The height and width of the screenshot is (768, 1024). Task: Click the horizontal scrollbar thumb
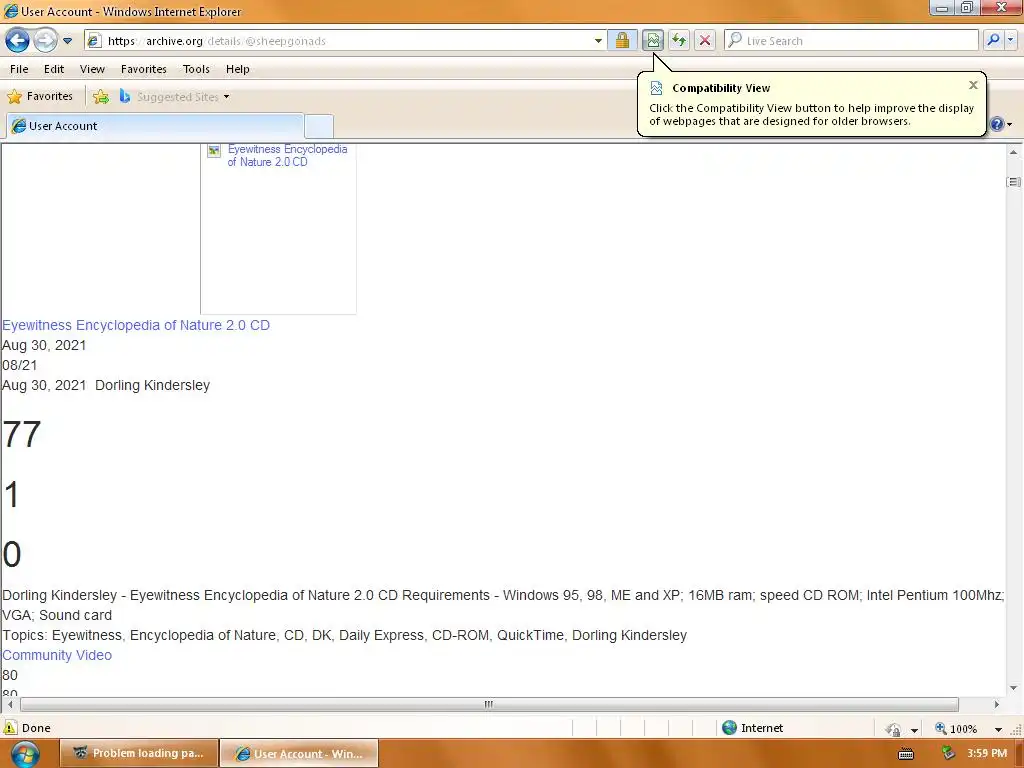pos(489,704)
